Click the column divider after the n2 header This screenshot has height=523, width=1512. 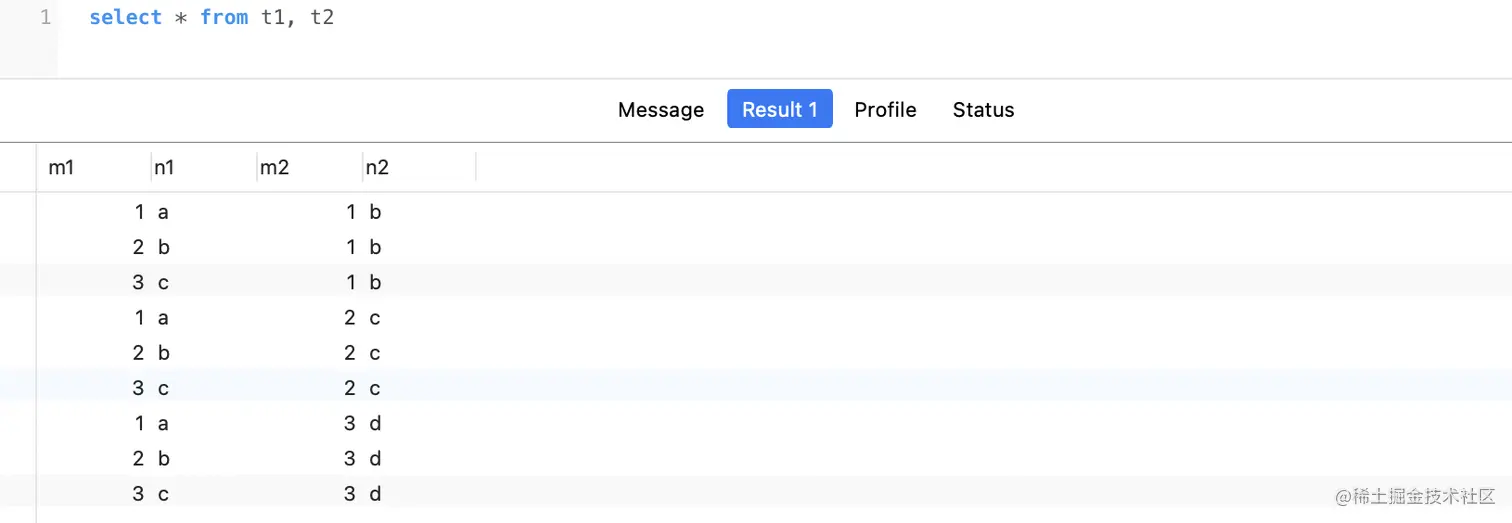pyautogui.click(x=476, y=167)
